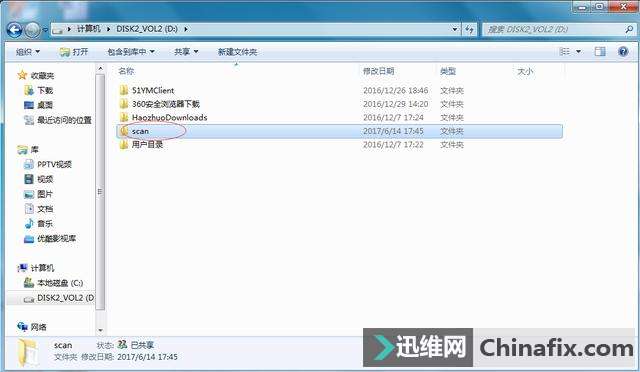The image size is (640, 372).
Task: Open 收藏夹 in the navigation pane
Action: pyautogui.click(x=42, y=76)
